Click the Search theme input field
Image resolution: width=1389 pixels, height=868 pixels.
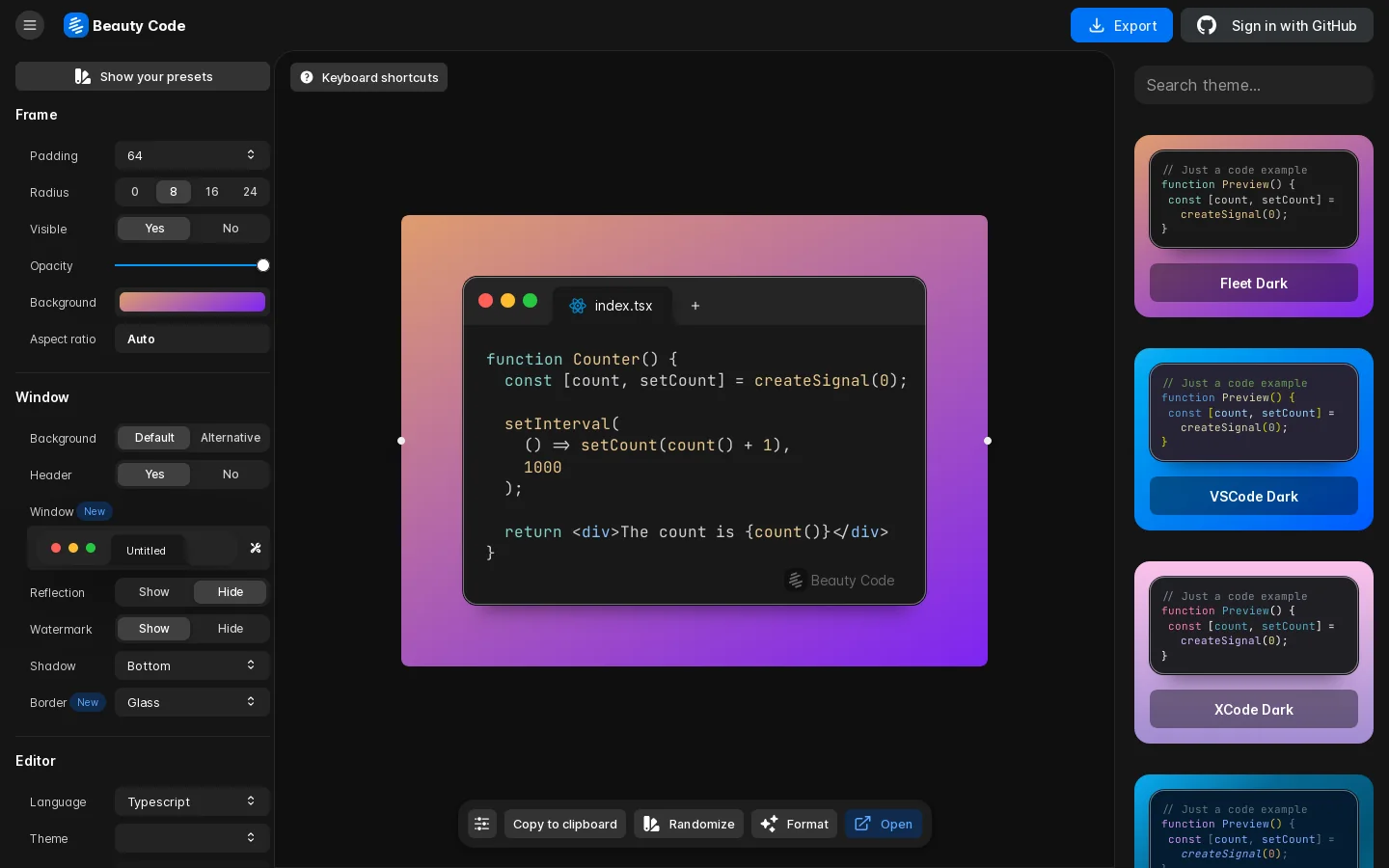1254,85
